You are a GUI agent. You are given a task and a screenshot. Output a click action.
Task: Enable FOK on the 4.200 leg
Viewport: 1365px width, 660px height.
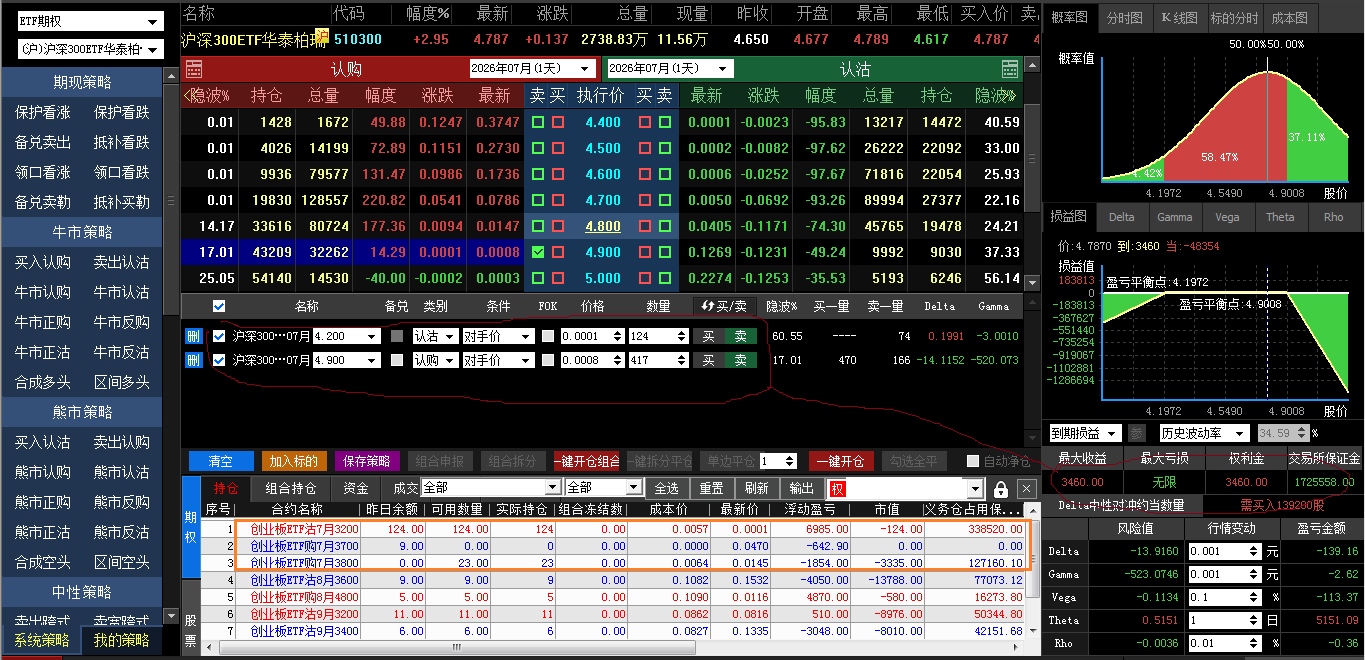coord(548,336)
